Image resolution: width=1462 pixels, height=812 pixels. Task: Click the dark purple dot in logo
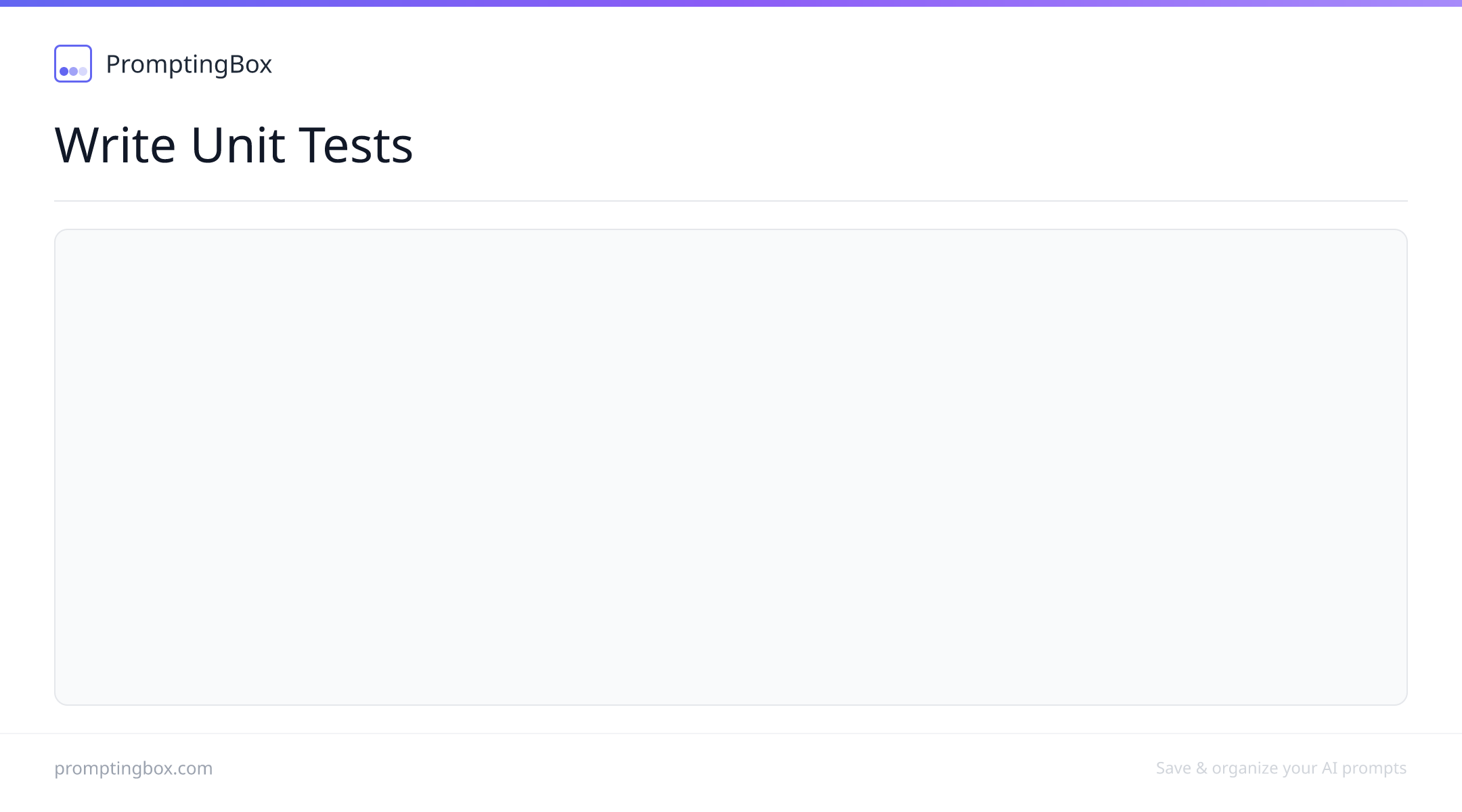coord(64,71)
